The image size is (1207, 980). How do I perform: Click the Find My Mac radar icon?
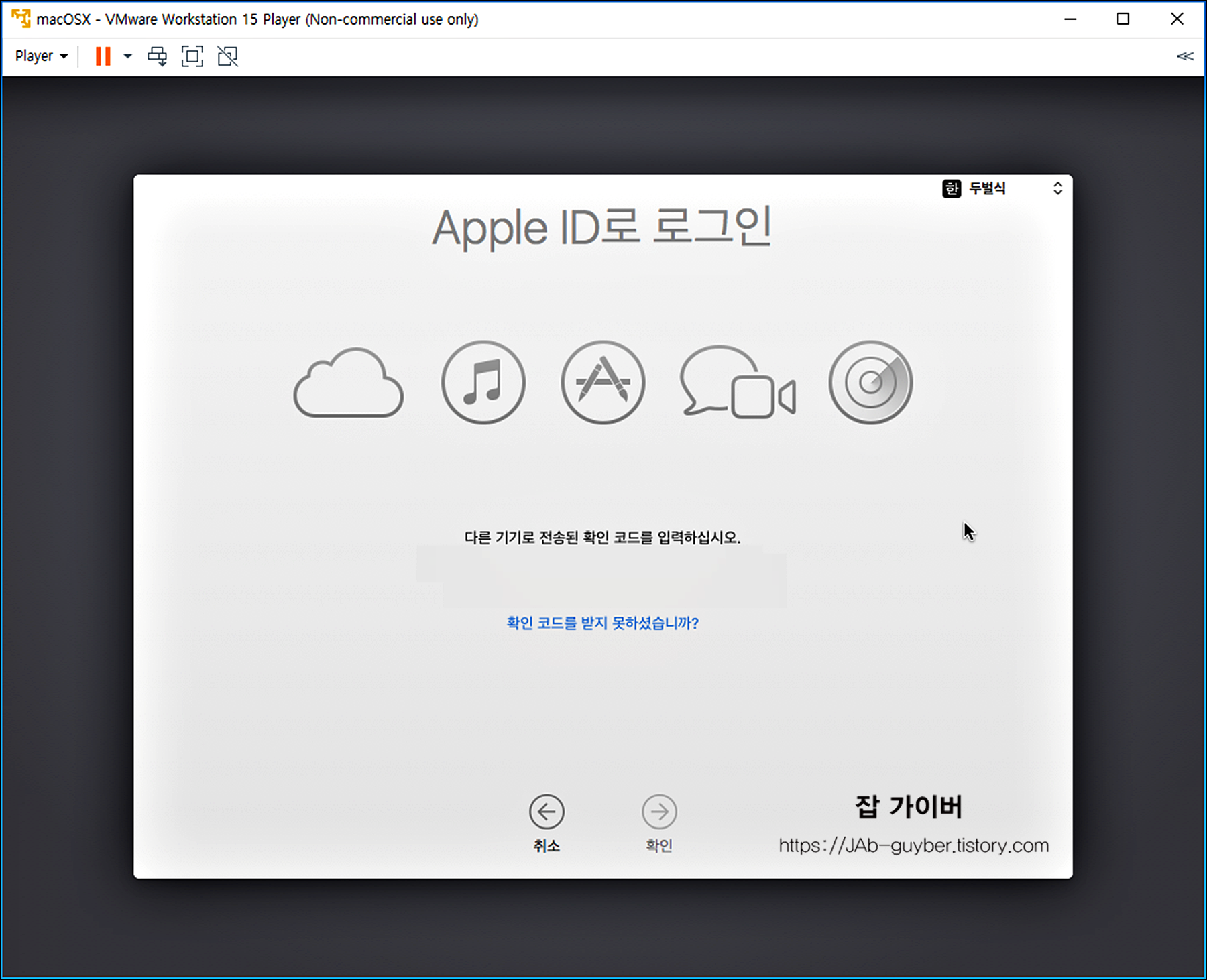click(x=870, y=383)
